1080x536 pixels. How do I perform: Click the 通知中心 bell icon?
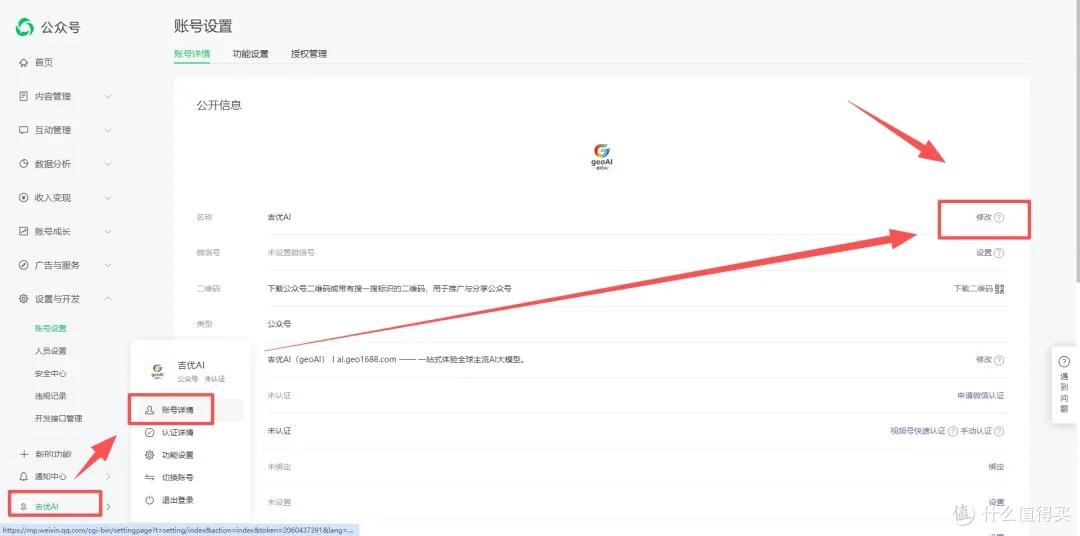23,476
